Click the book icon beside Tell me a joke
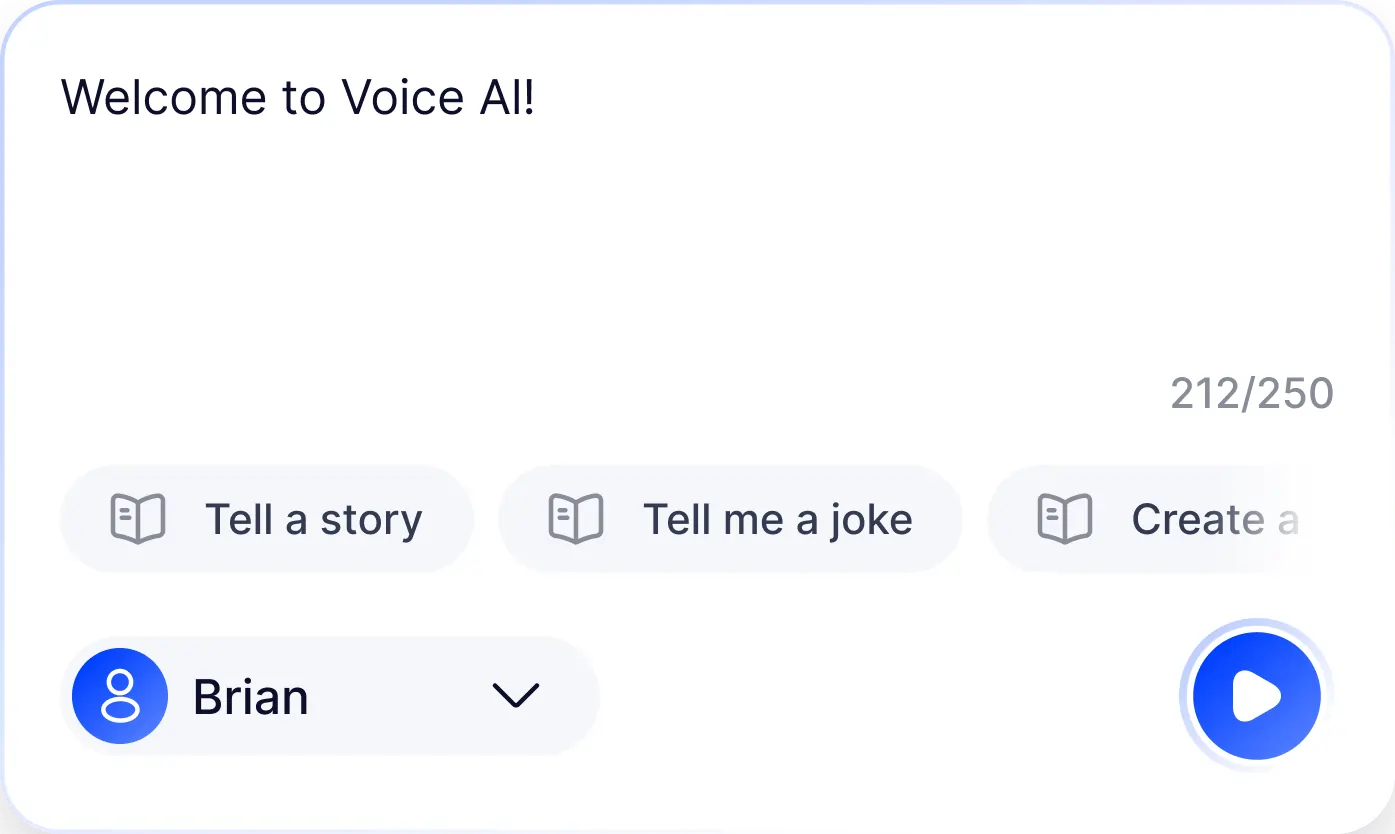 pyautogui.click(x=576, y=519)
